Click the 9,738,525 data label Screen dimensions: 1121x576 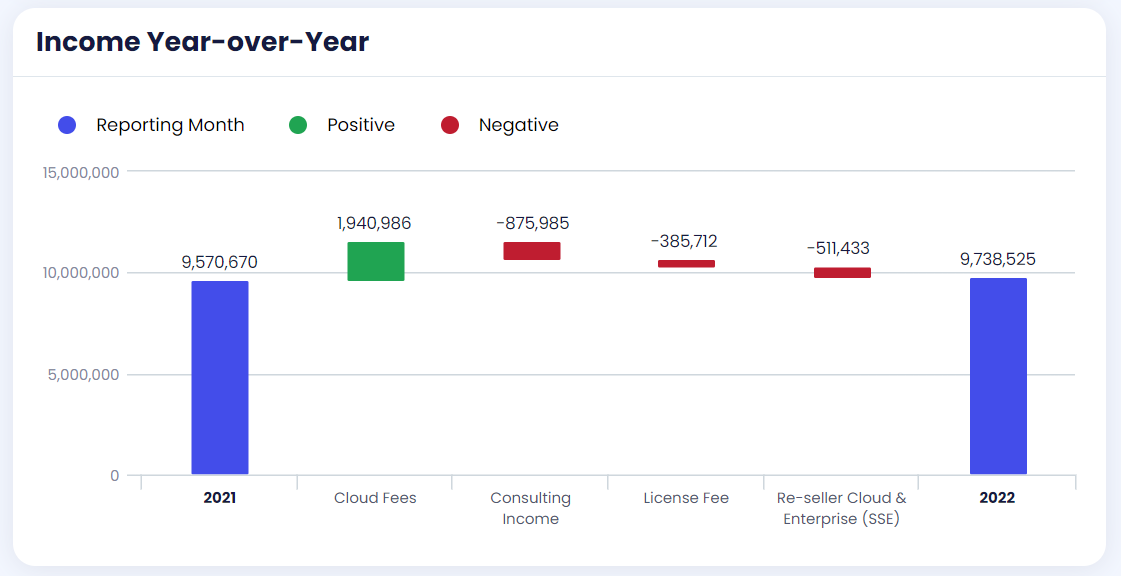(x=997, y=259)
